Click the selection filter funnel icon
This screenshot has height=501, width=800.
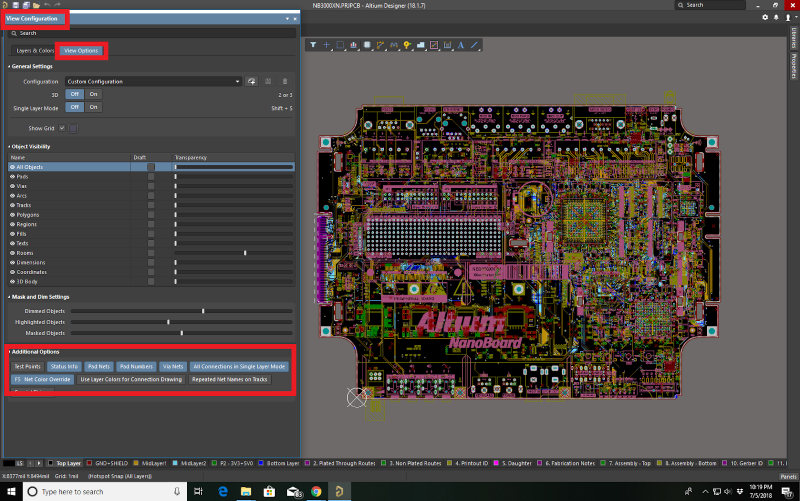pyautogui.click(x=313, y=45)
